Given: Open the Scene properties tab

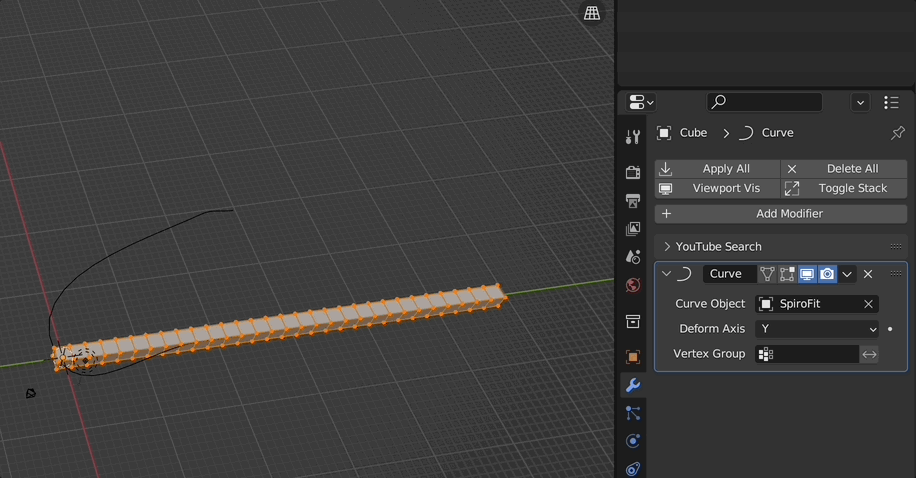Looking at the screenshot, I should [x=633, y=257].
